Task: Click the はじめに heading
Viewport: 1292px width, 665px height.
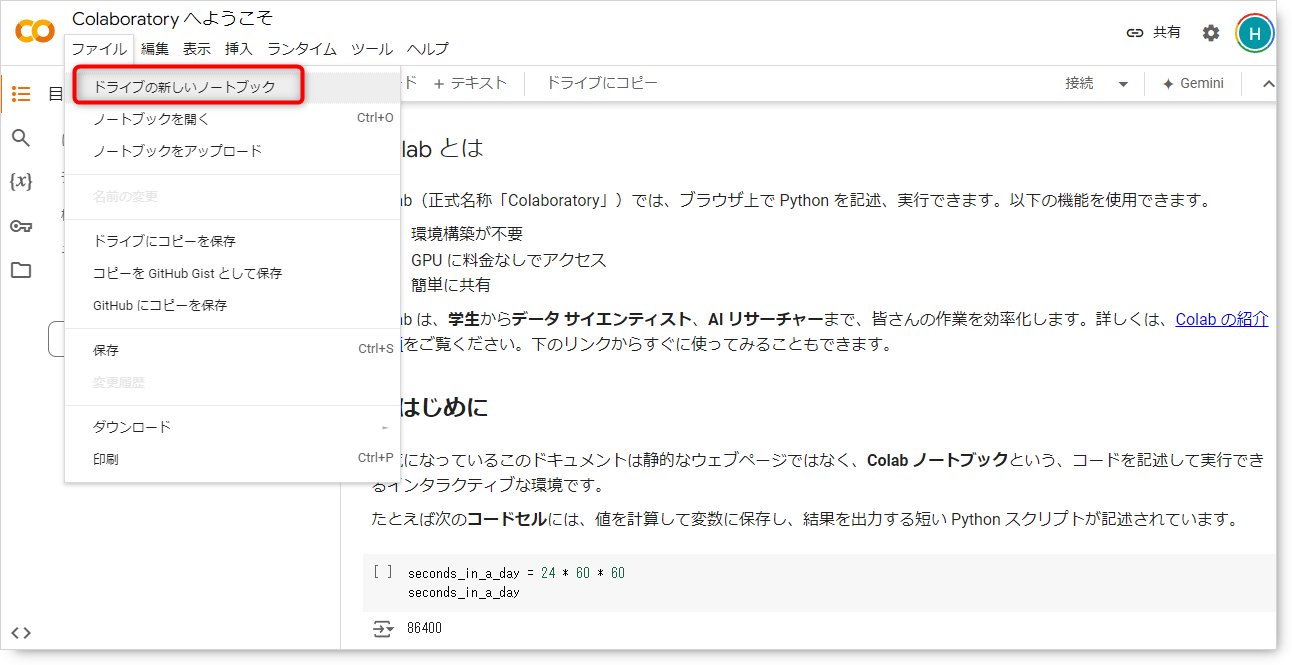Action: click(444, 408)
